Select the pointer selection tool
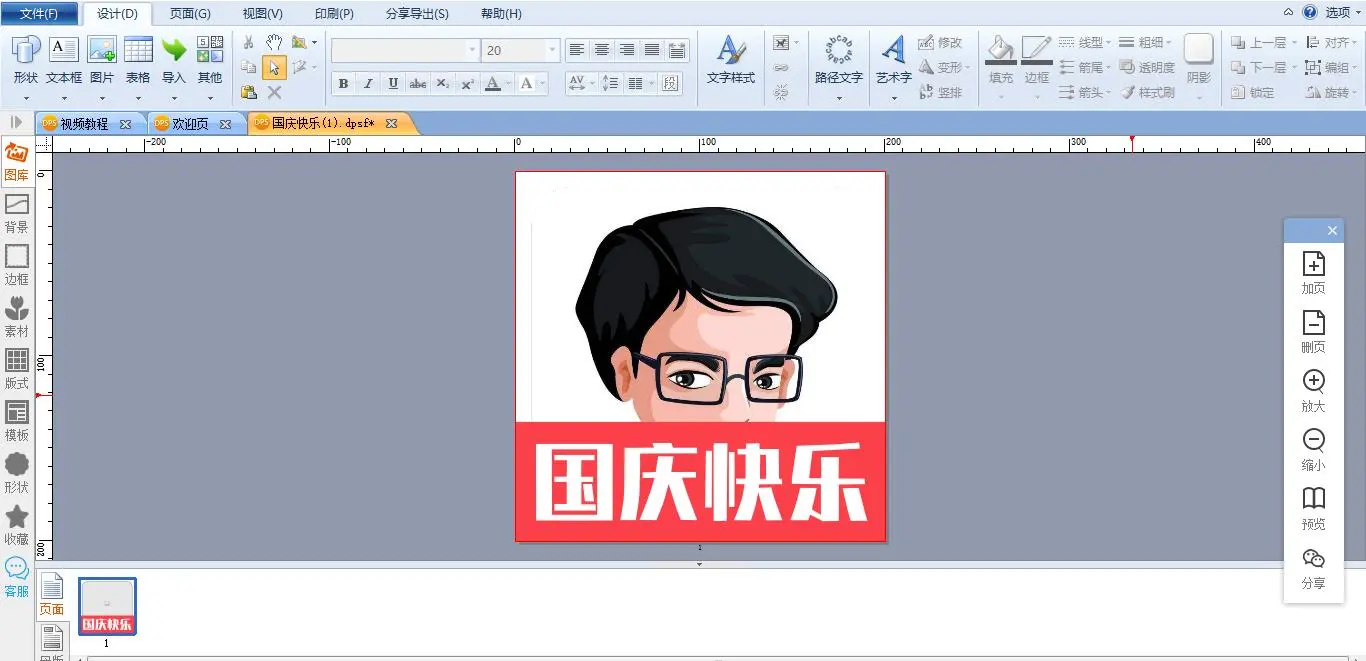The image size is (1366, 661). pos(274,68)
